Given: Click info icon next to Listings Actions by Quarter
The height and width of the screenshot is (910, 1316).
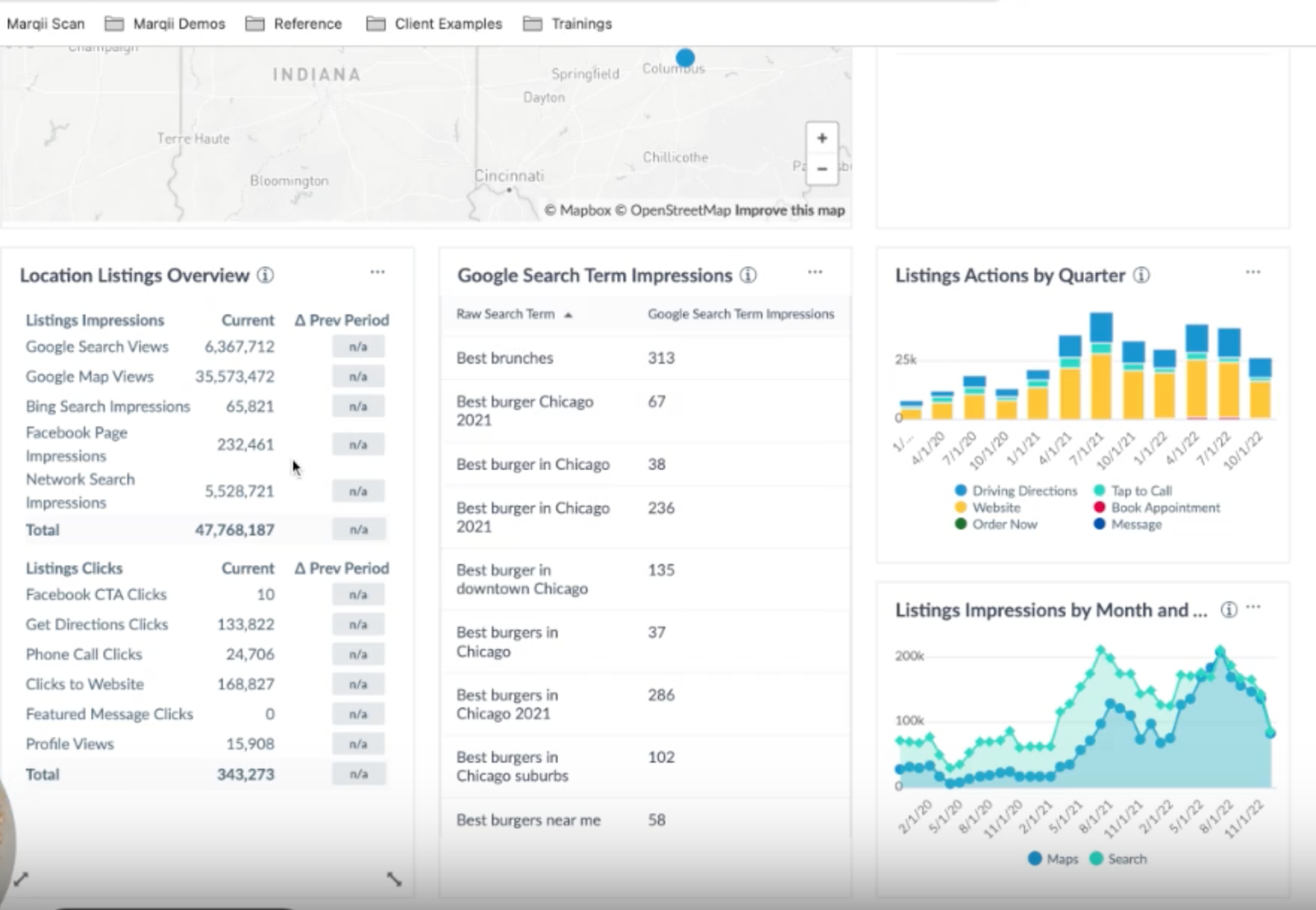Looking at the screenshot, I should point(1141,276).
